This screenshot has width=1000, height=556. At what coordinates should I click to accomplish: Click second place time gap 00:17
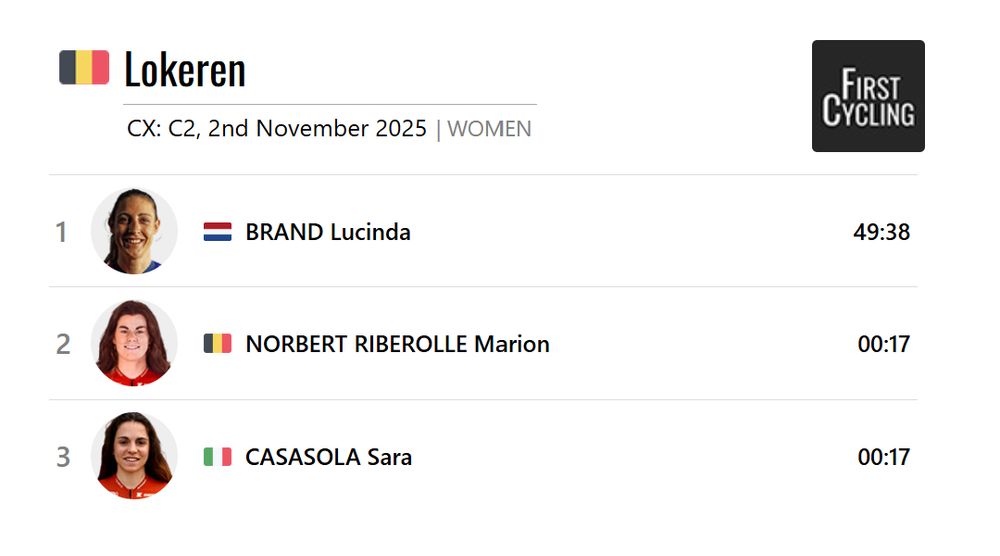883,344
